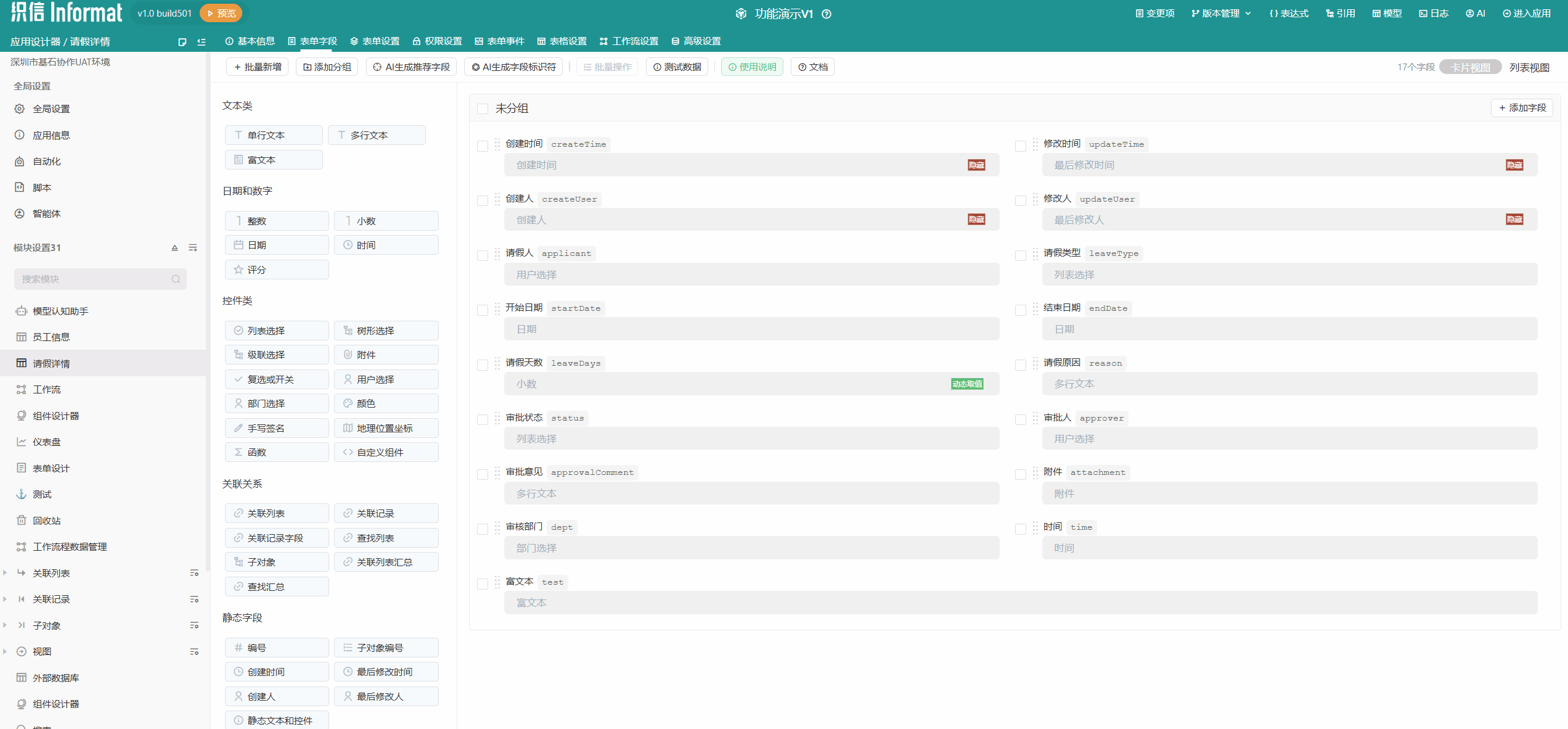Click the 添加字段 button

coord(1522,108)
